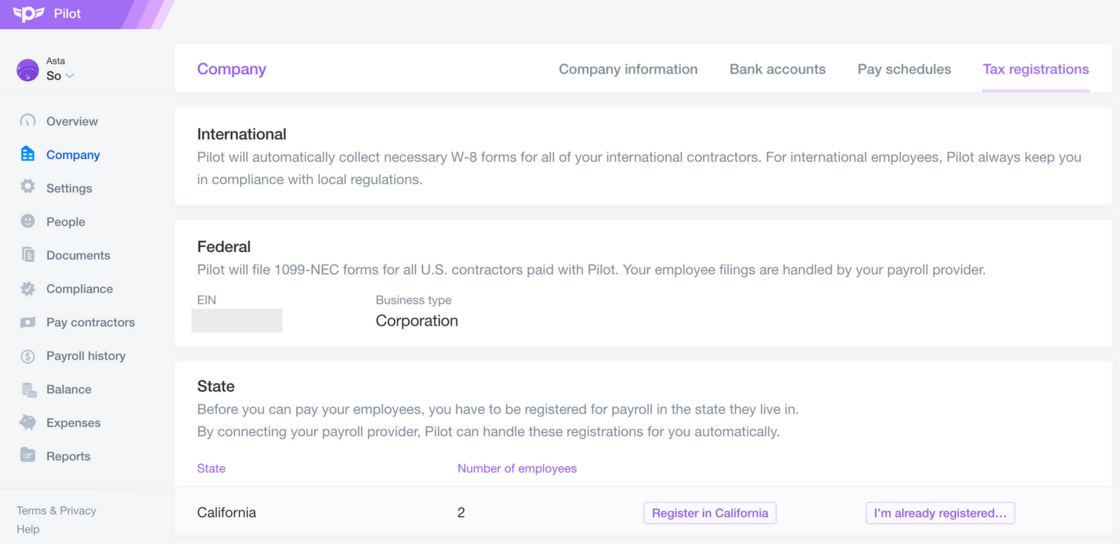Click the Documents pages icon

pyautogui.click(x=28, y=254)
